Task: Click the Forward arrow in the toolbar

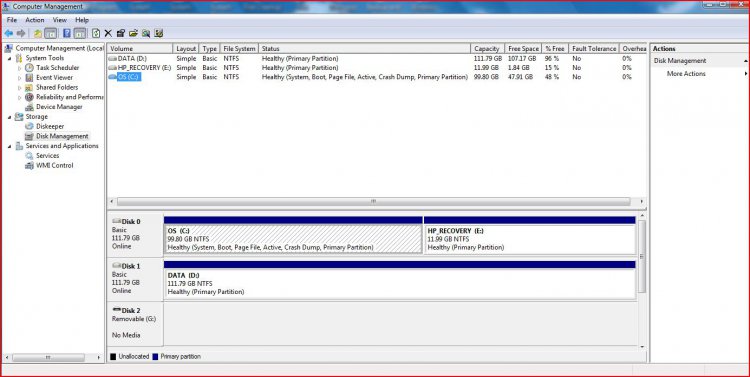Action: pos(21,33)
